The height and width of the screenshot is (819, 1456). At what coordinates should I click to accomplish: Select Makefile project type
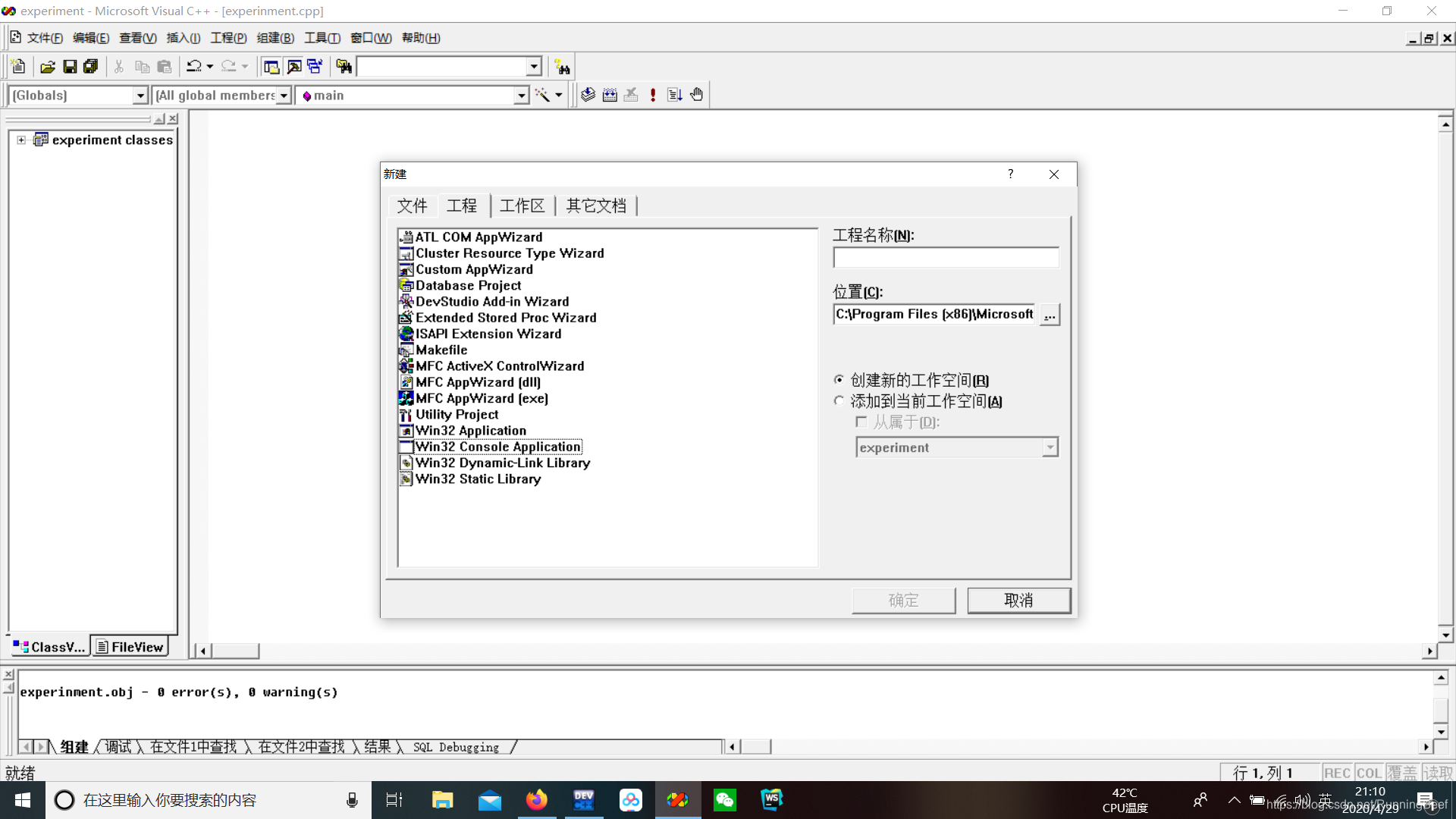point(441,350)
